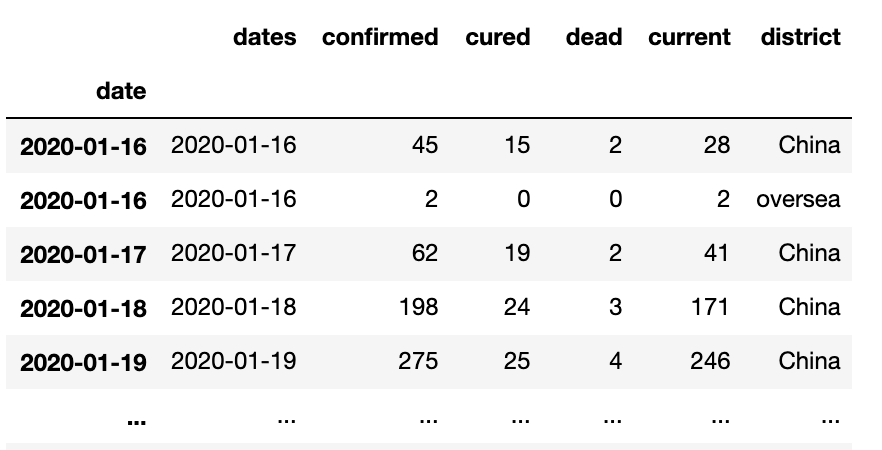
Task: Click cured value 19
Action: 517,253
